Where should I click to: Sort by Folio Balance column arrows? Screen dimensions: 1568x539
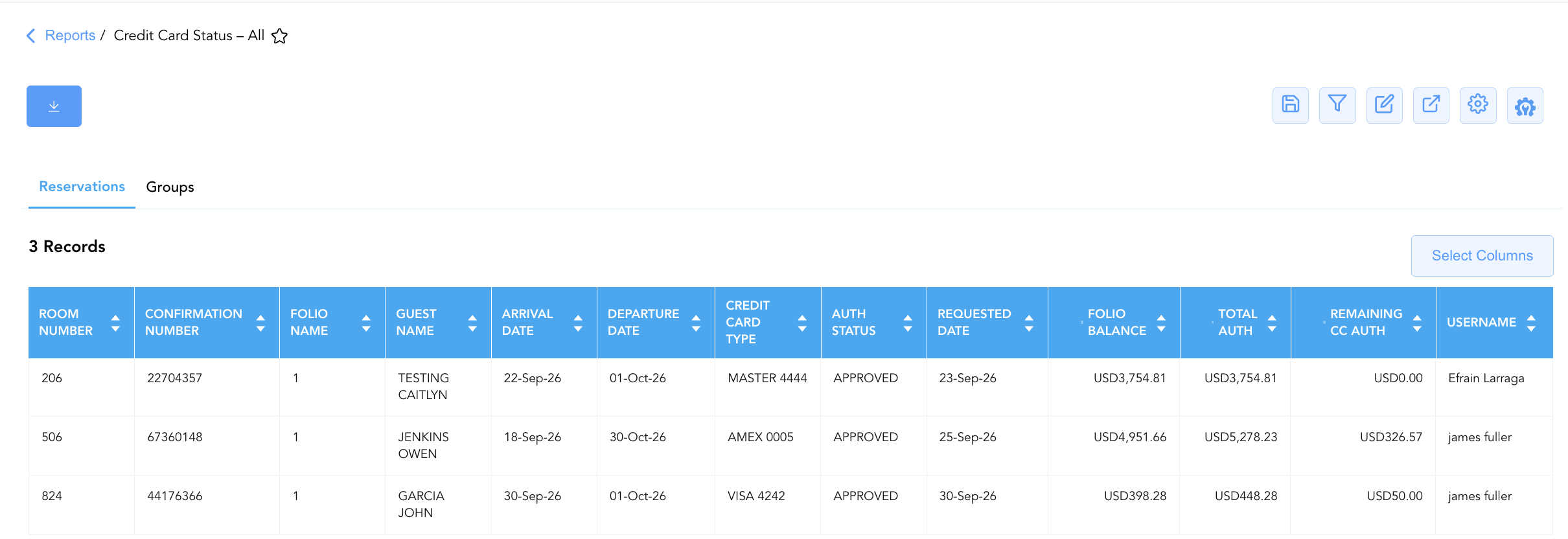click(x=1161, y=323)
